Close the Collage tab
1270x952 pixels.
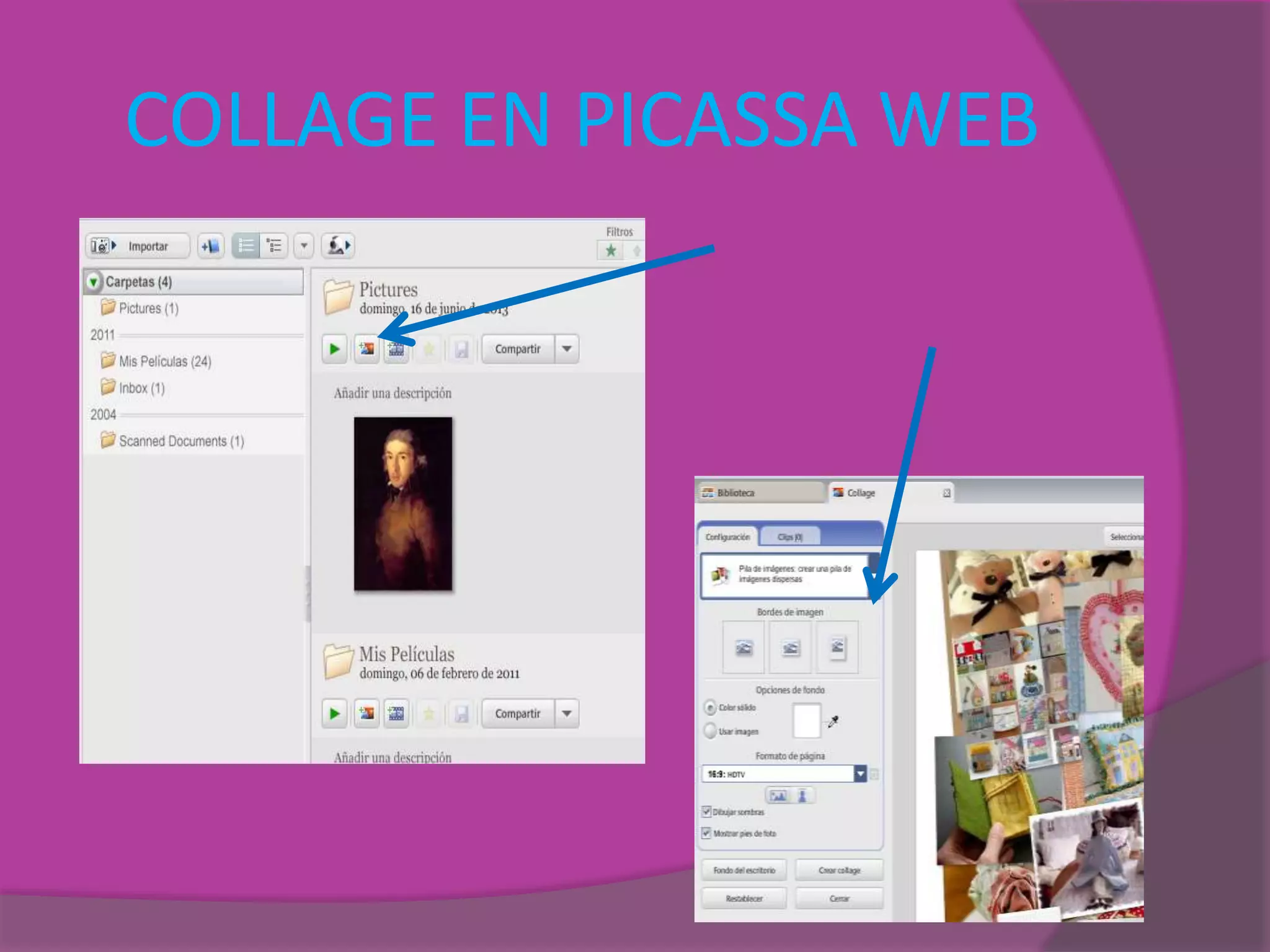click(947, 493)
